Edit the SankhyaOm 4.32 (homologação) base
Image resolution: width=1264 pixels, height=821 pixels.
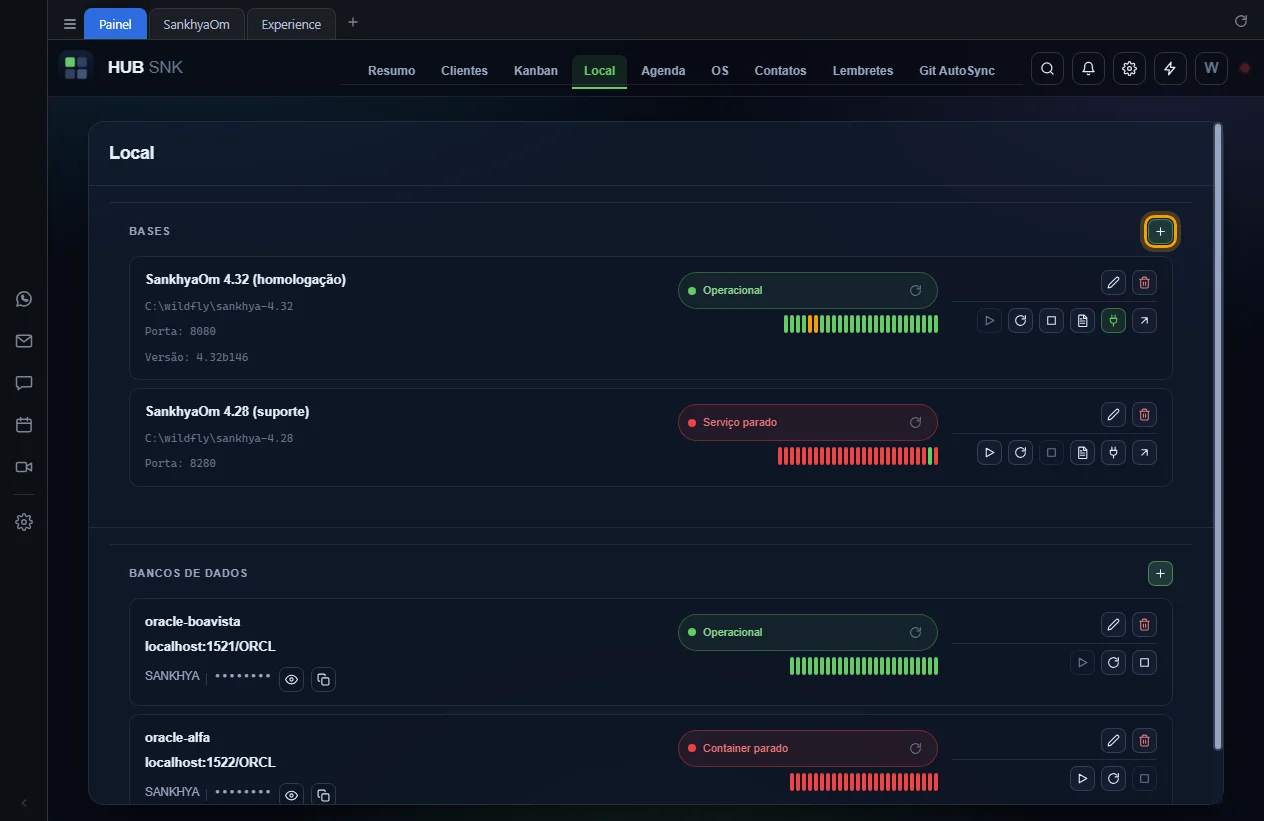pyautogui.click(x=1113, y=282)
